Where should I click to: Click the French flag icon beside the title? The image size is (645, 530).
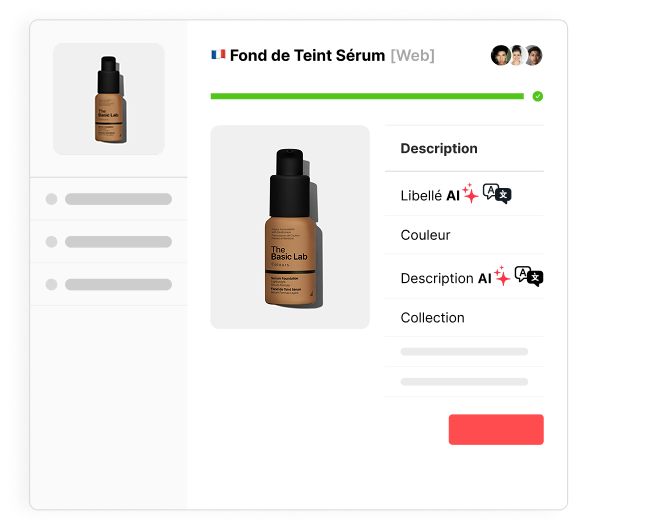pos(218,54)
